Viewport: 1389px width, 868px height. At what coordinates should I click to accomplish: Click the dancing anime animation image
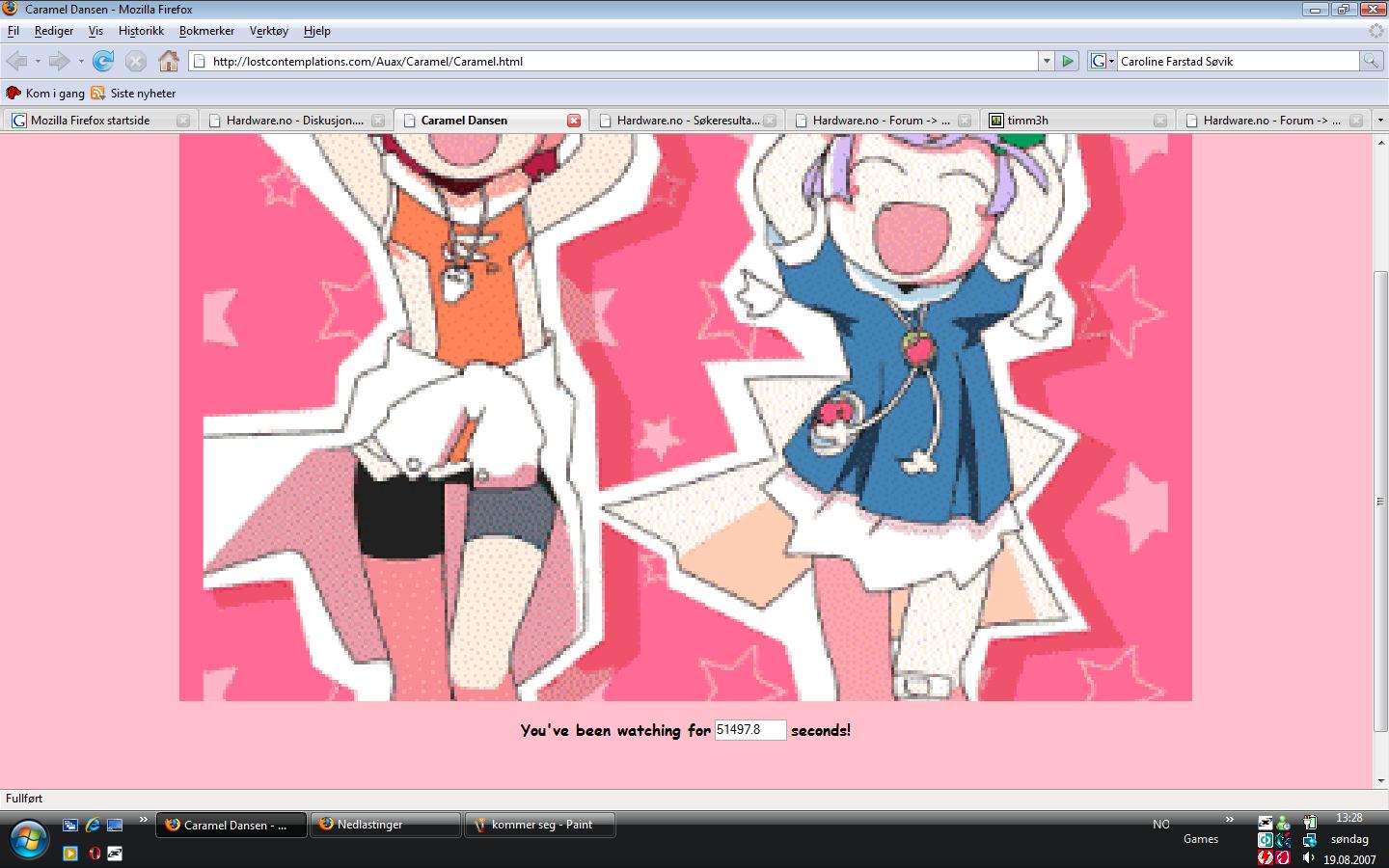686,418
